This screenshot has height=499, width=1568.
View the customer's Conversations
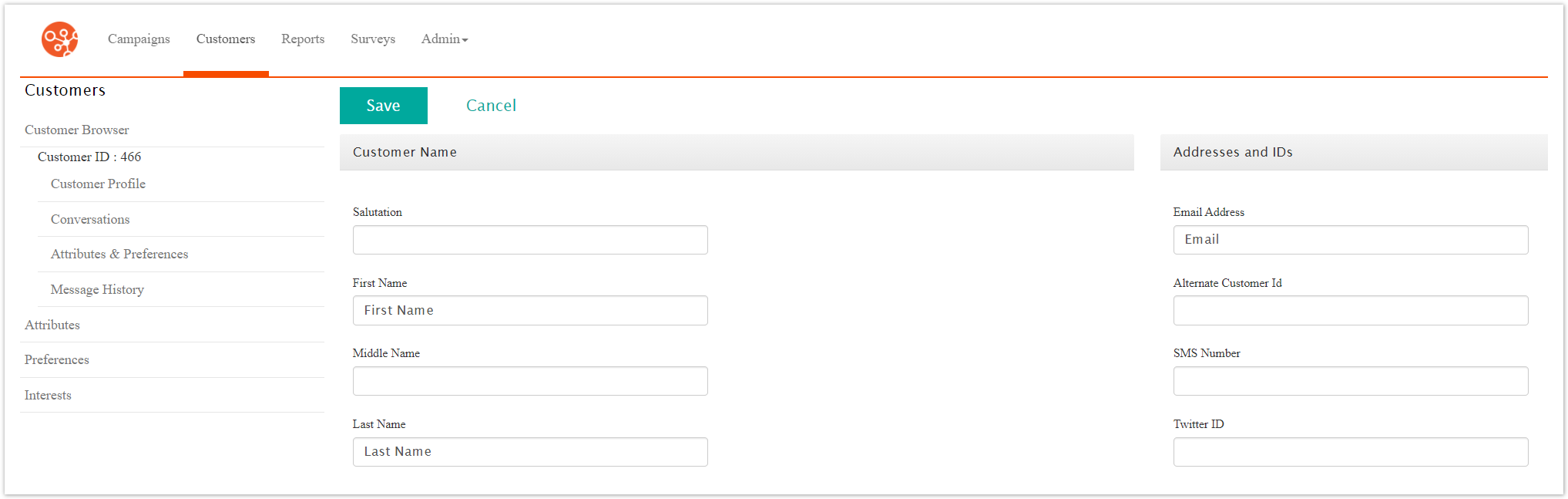click(89, 219)
